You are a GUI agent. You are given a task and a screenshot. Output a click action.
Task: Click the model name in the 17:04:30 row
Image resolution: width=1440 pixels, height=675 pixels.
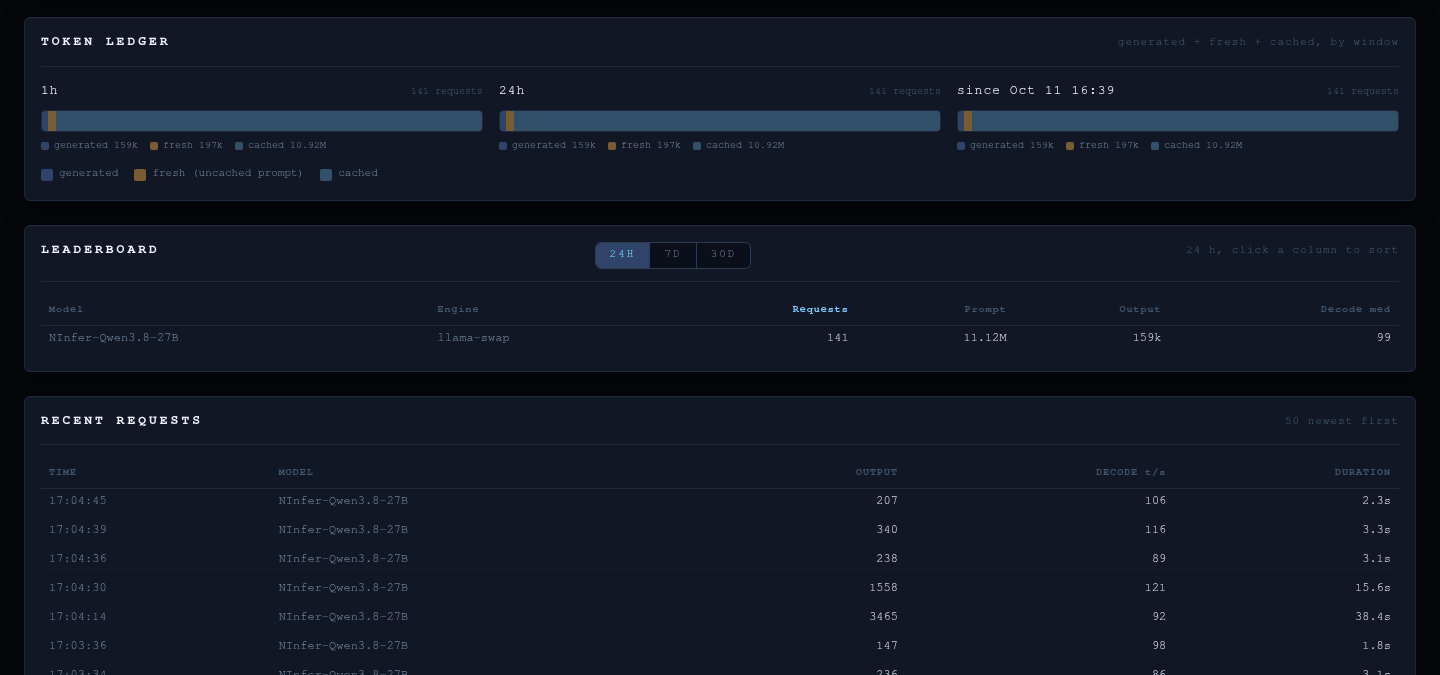coord(343,588)
